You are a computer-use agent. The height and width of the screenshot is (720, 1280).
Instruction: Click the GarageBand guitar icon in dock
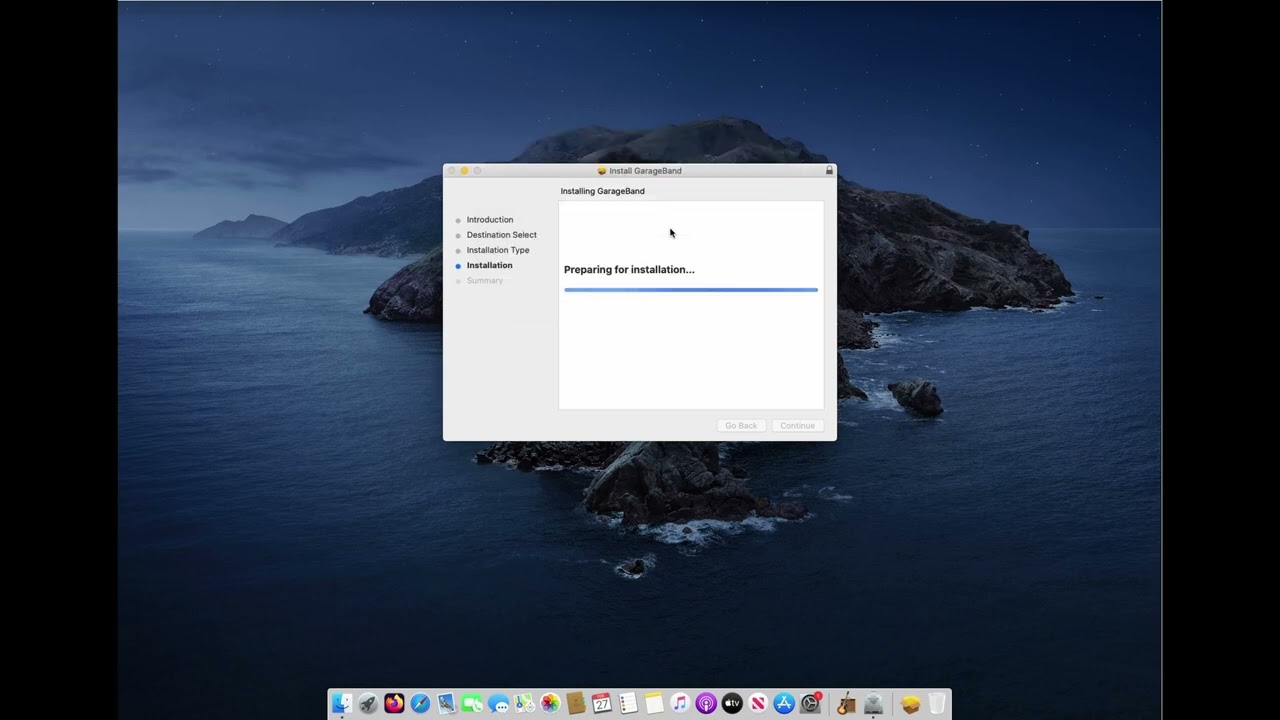click(846, 704)
